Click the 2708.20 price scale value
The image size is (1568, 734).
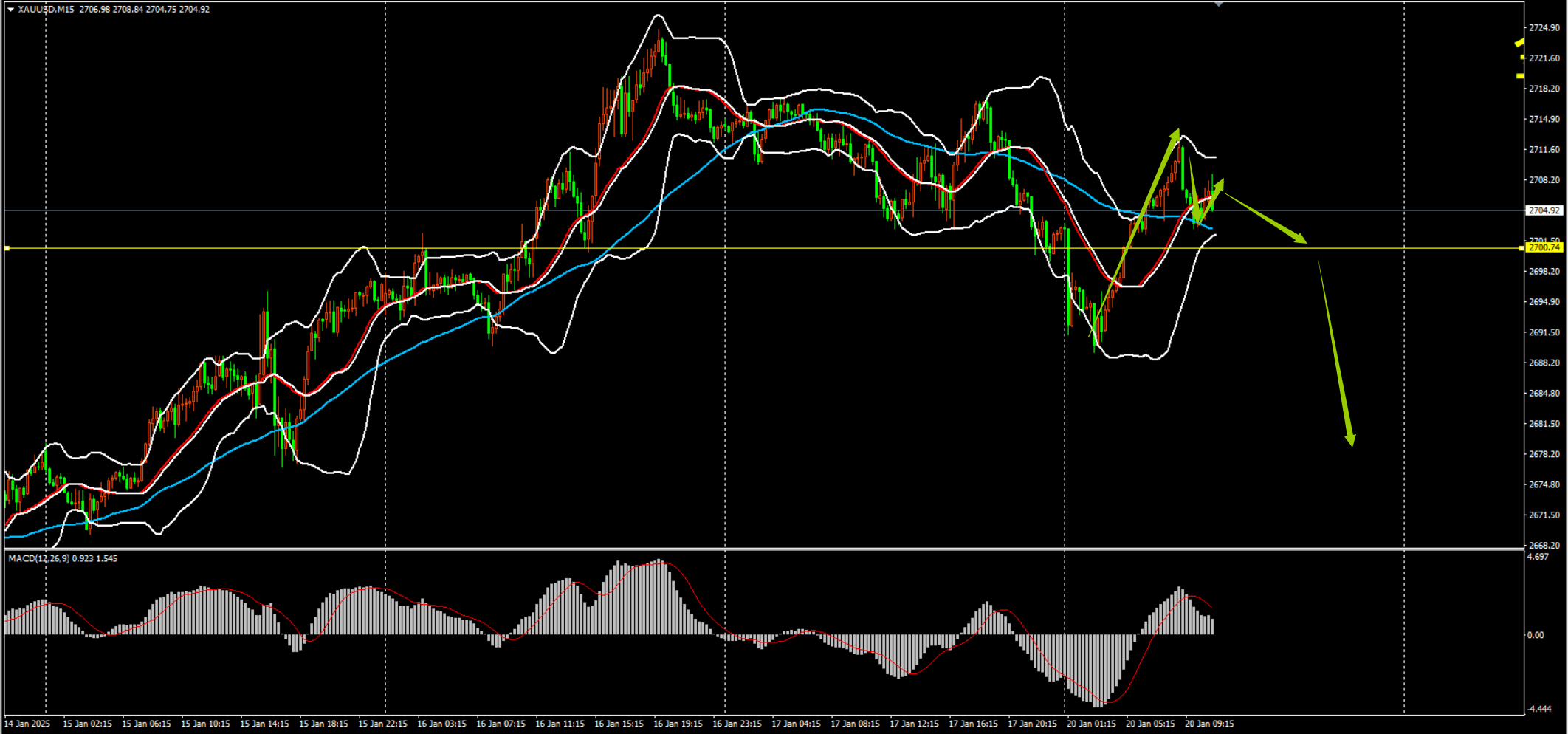pyautogui.click(x=1544, y=179)
